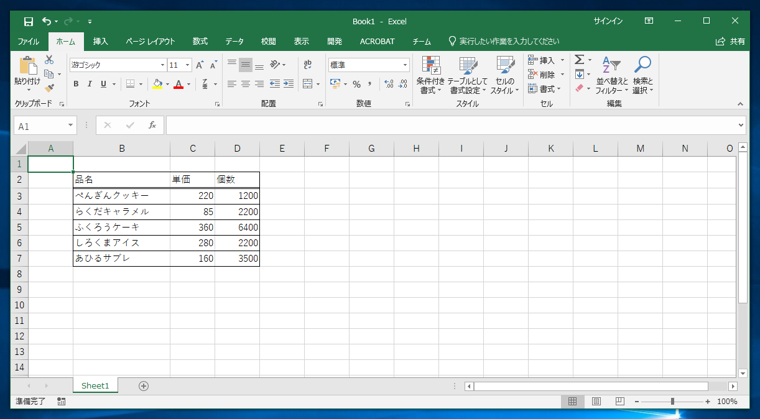
Task: Cut the selection with the scissors icon
Action: pyautogui.click(x=49, y=60)
